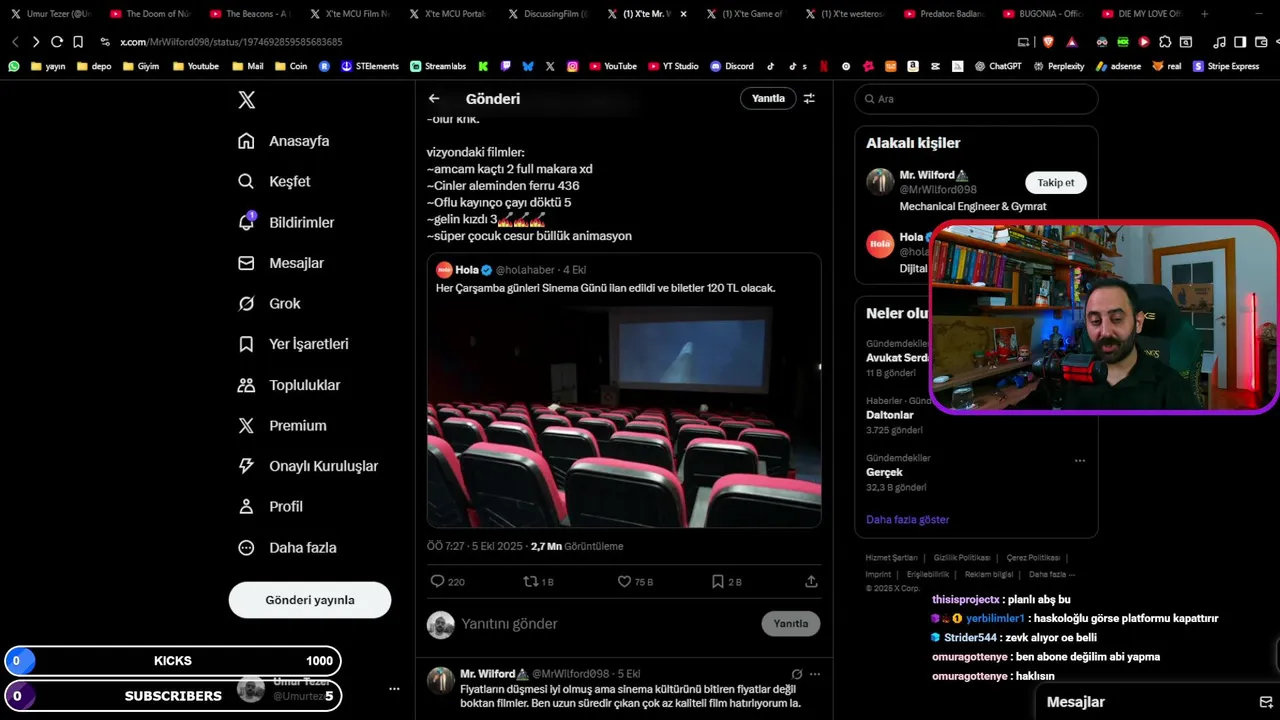Click the share post icon
The image size is (1280, 720).
[811, 581]
